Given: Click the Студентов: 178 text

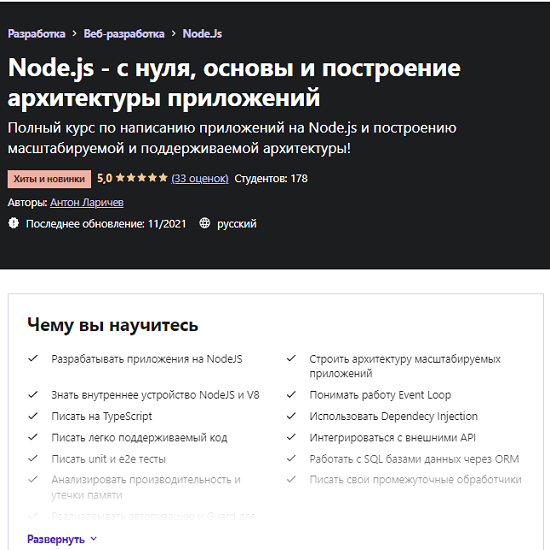Looking at the screenshot, I should point(271,179).
